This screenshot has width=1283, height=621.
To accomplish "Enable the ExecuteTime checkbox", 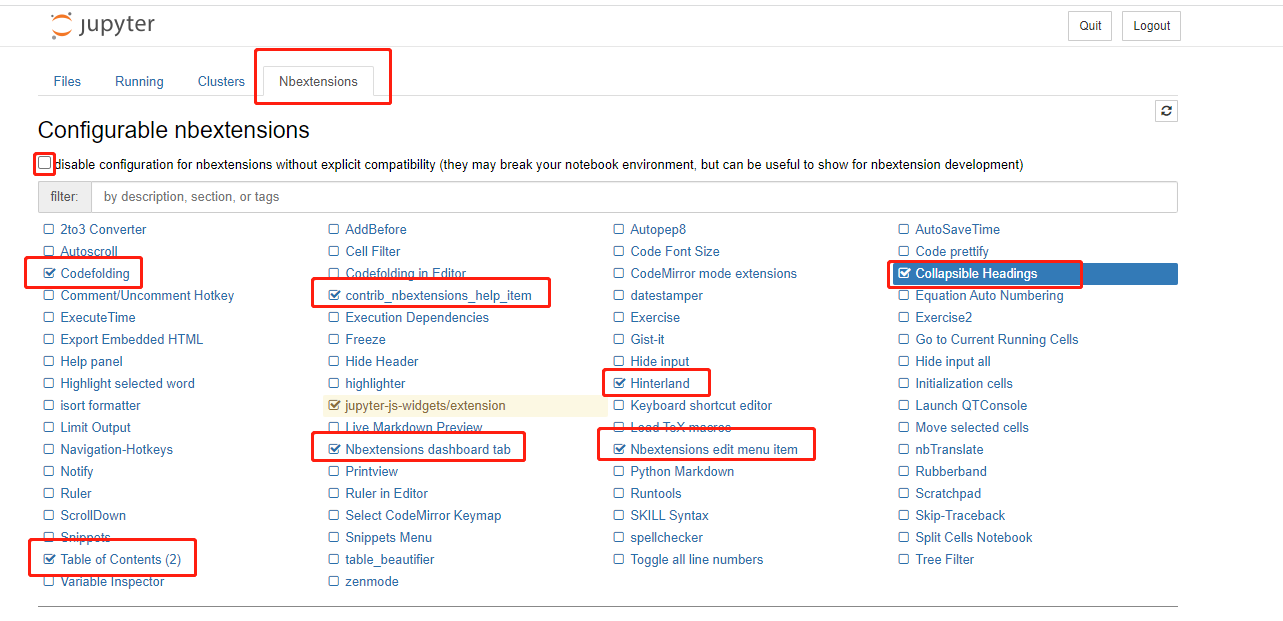I will click(x=49, y=317).
